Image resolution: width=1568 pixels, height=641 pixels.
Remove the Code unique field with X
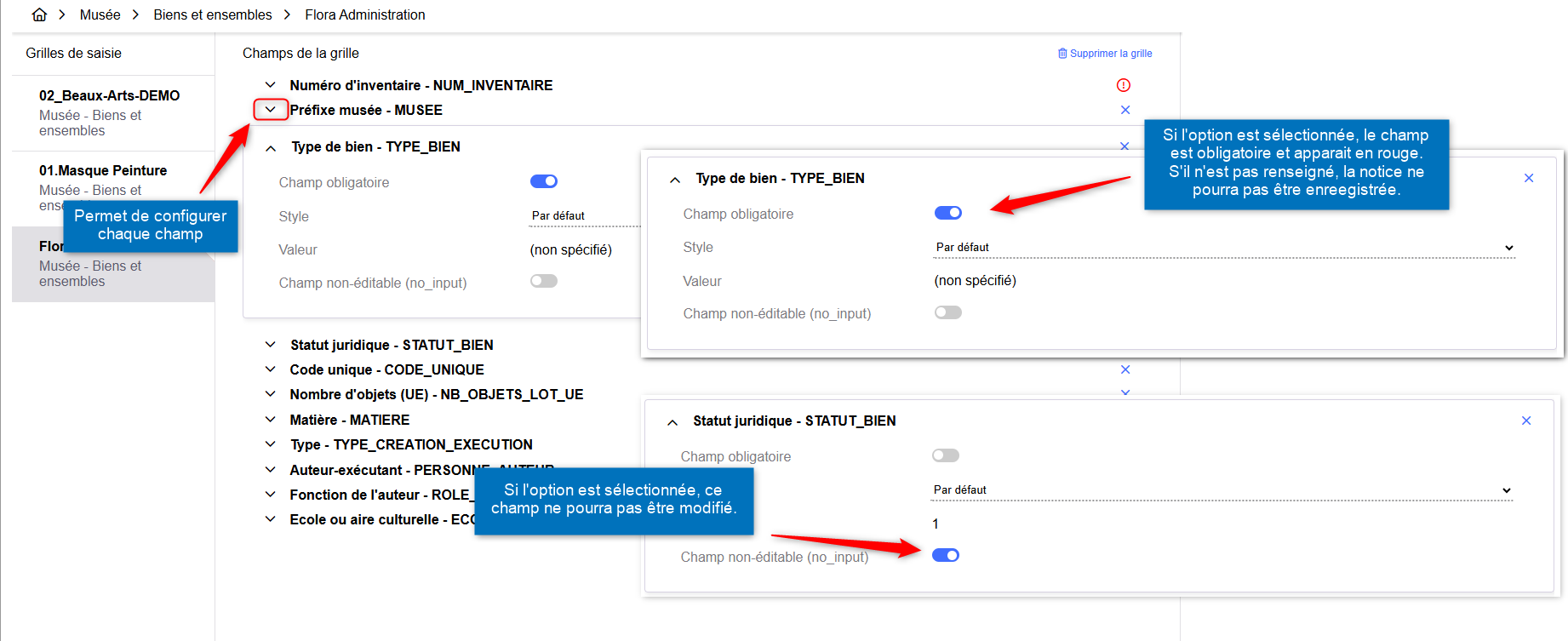(1125, 369)
